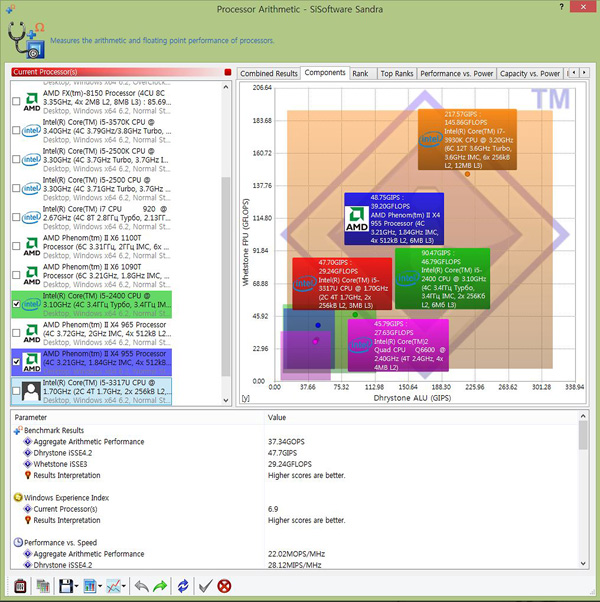Select the Phenom II X4 965 list entry
Image resolution: width=600 pixels, height=602 pixels.
click(x=92, y=333)
